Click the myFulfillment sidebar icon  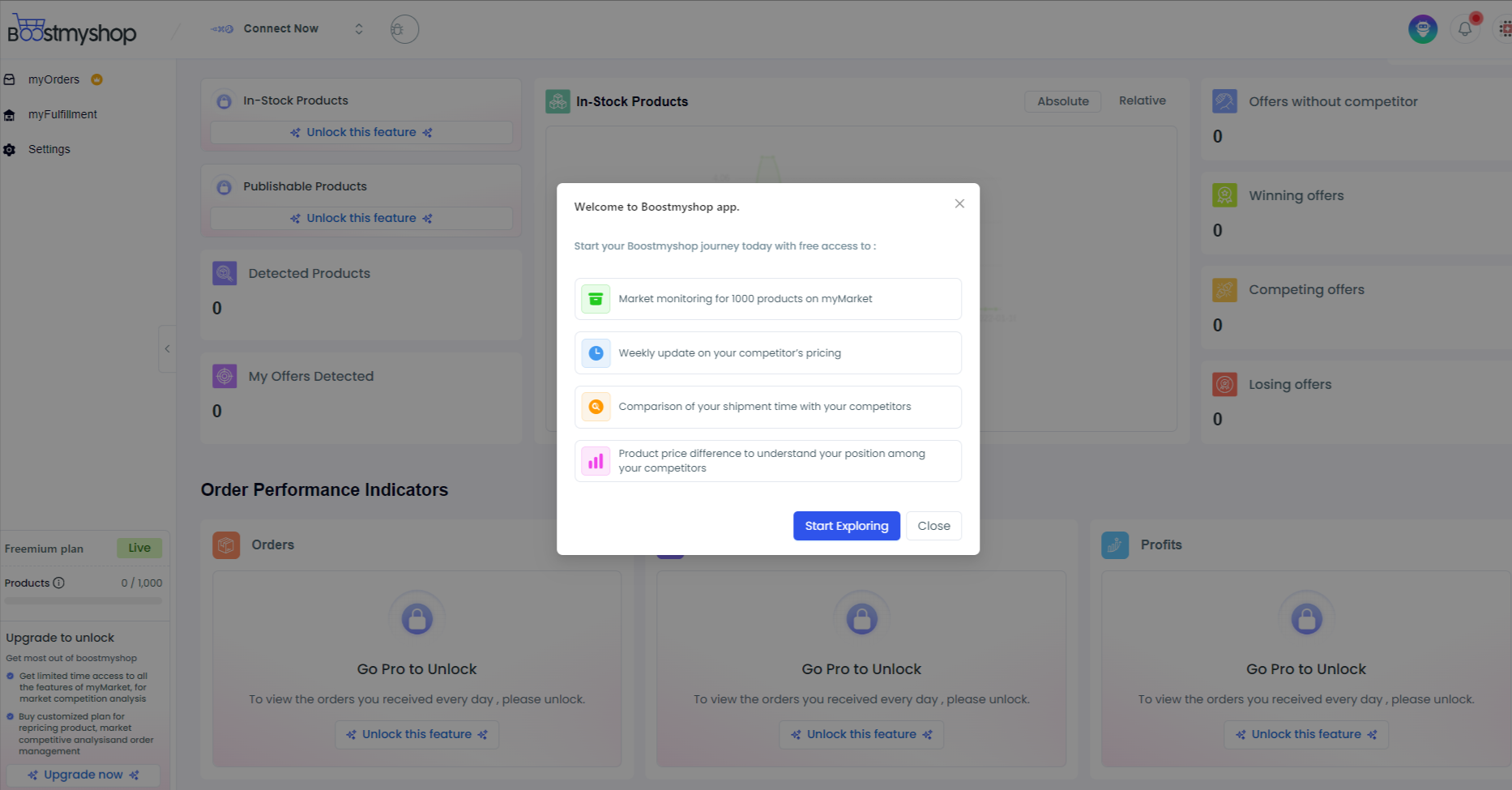click(x=10, y=115)
